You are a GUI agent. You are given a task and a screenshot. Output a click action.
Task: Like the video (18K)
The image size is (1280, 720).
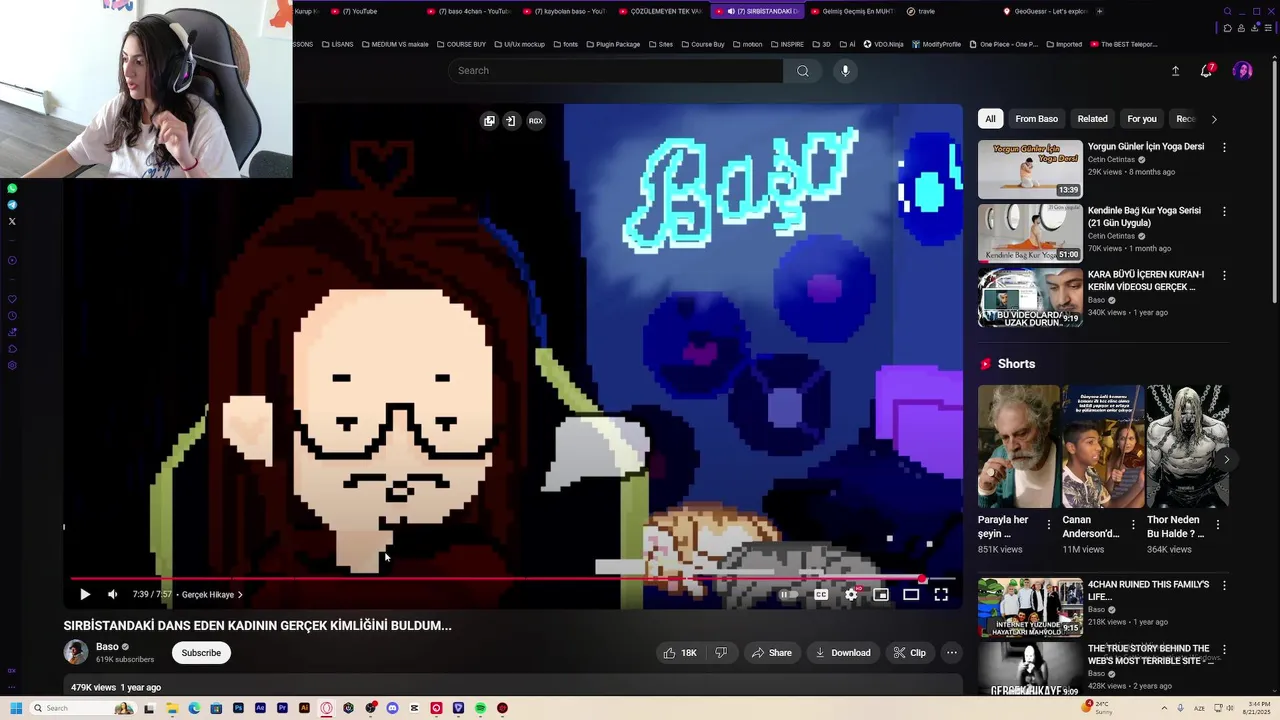[x=679, y=653]
